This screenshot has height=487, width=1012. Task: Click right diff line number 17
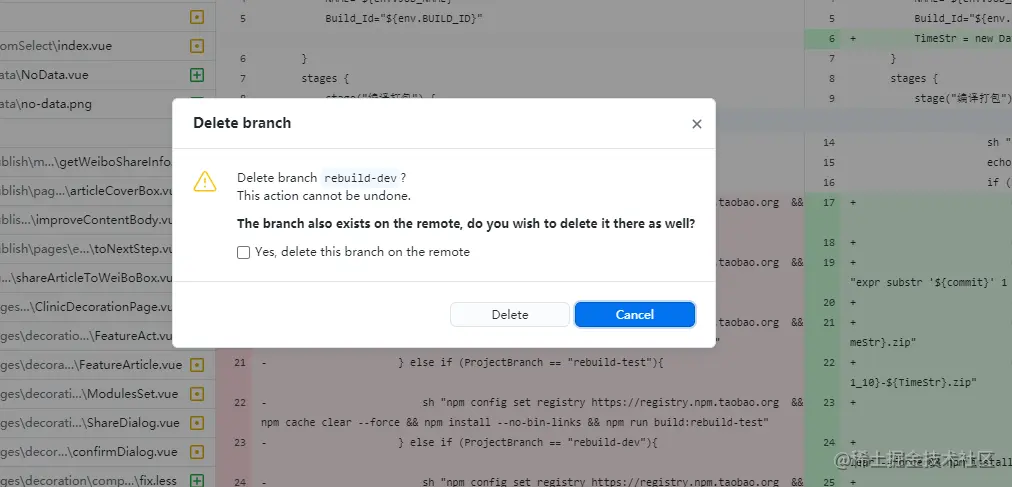pos(829,203)
